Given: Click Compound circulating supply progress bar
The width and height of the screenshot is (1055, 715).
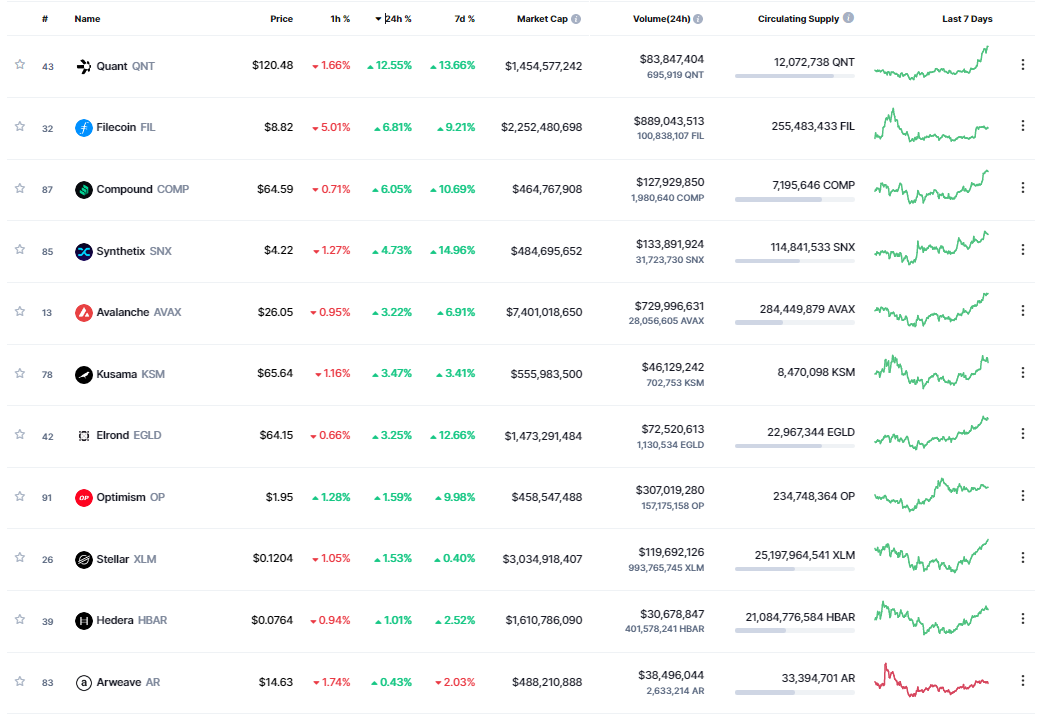Looking at the screenshot, I should pyautogui.click(x=795, y=199).
